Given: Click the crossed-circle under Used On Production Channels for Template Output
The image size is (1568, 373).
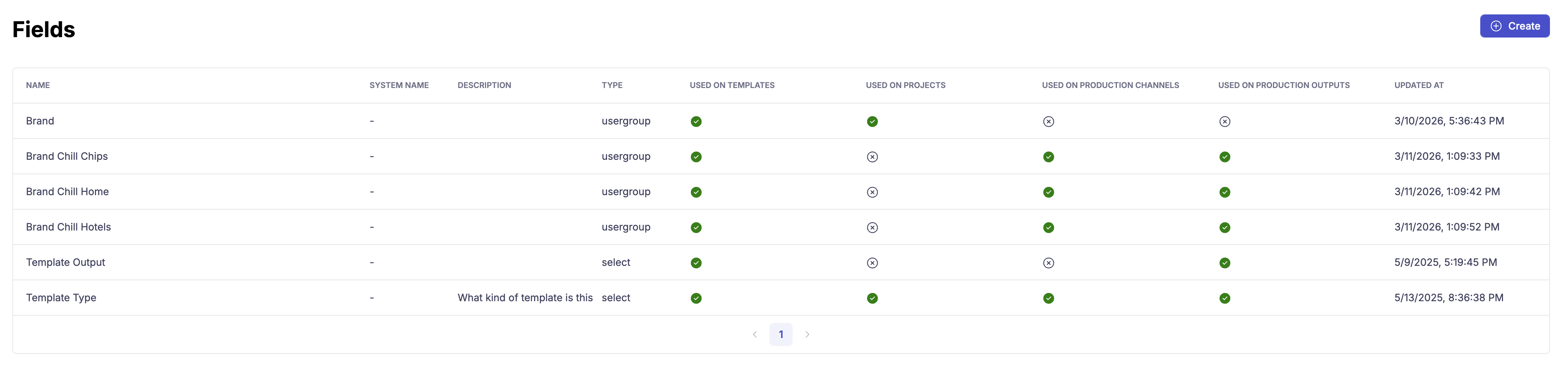Looking at the screenshot, I should click(1048, 263).
